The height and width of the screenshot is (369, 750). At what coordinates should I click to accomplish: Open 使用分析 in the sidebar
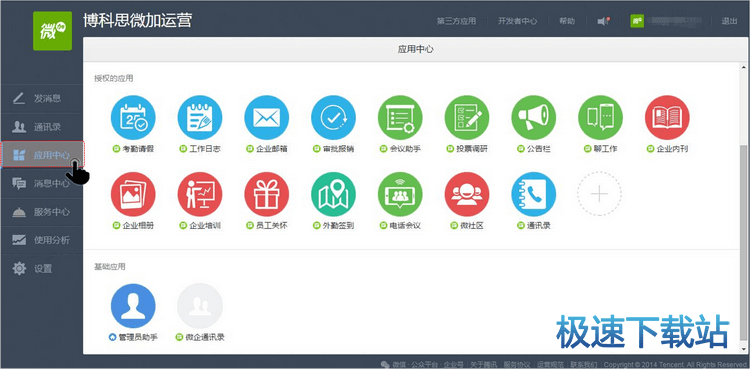click(42, 240)
